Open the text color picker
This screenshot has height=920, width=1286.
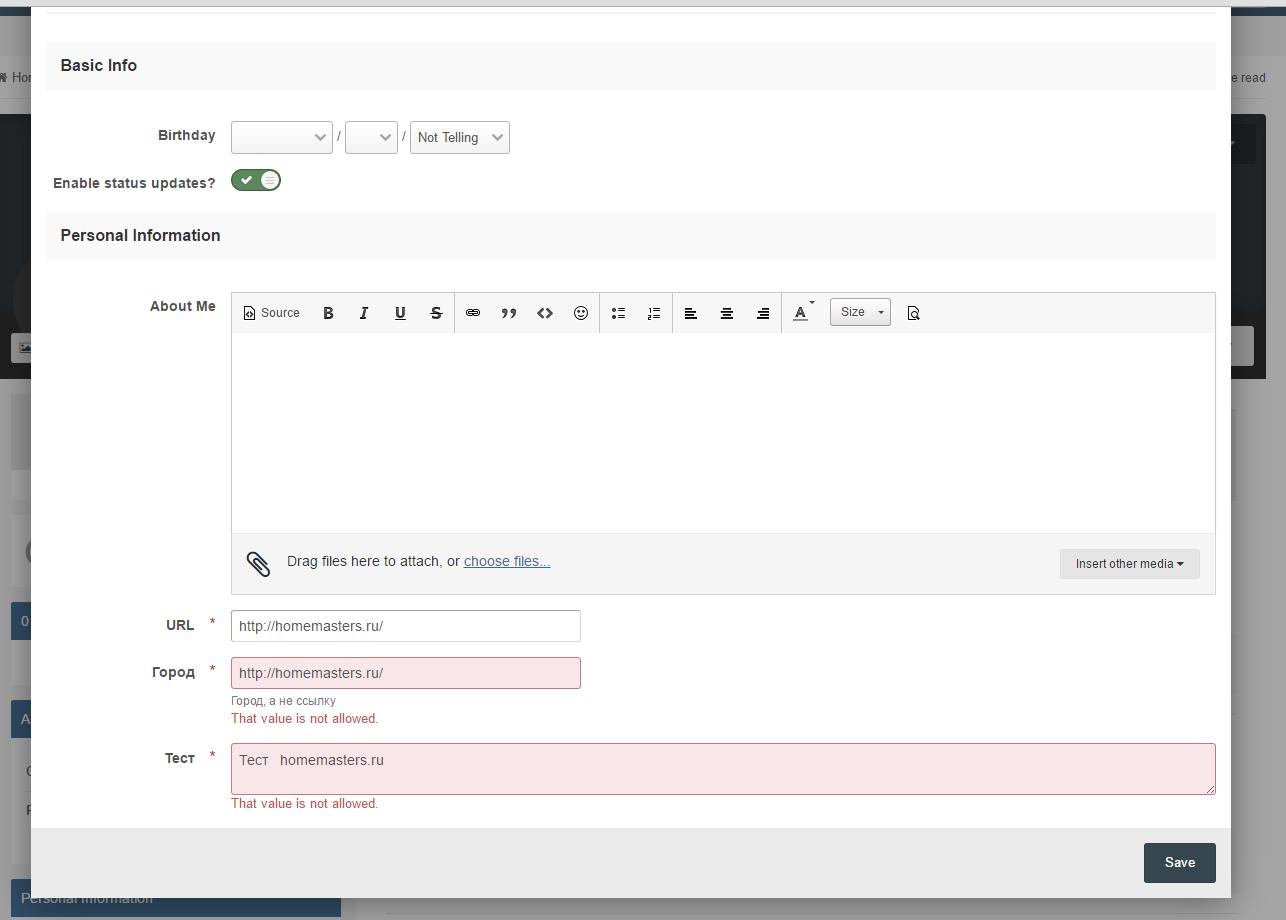coord(803,313)
